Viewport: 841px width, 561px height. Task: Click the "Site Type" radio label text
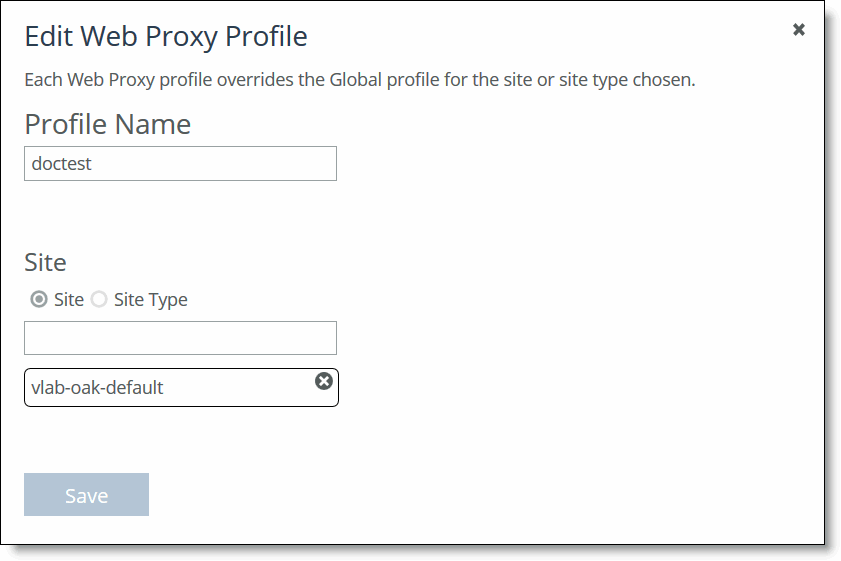click(150, 299)
